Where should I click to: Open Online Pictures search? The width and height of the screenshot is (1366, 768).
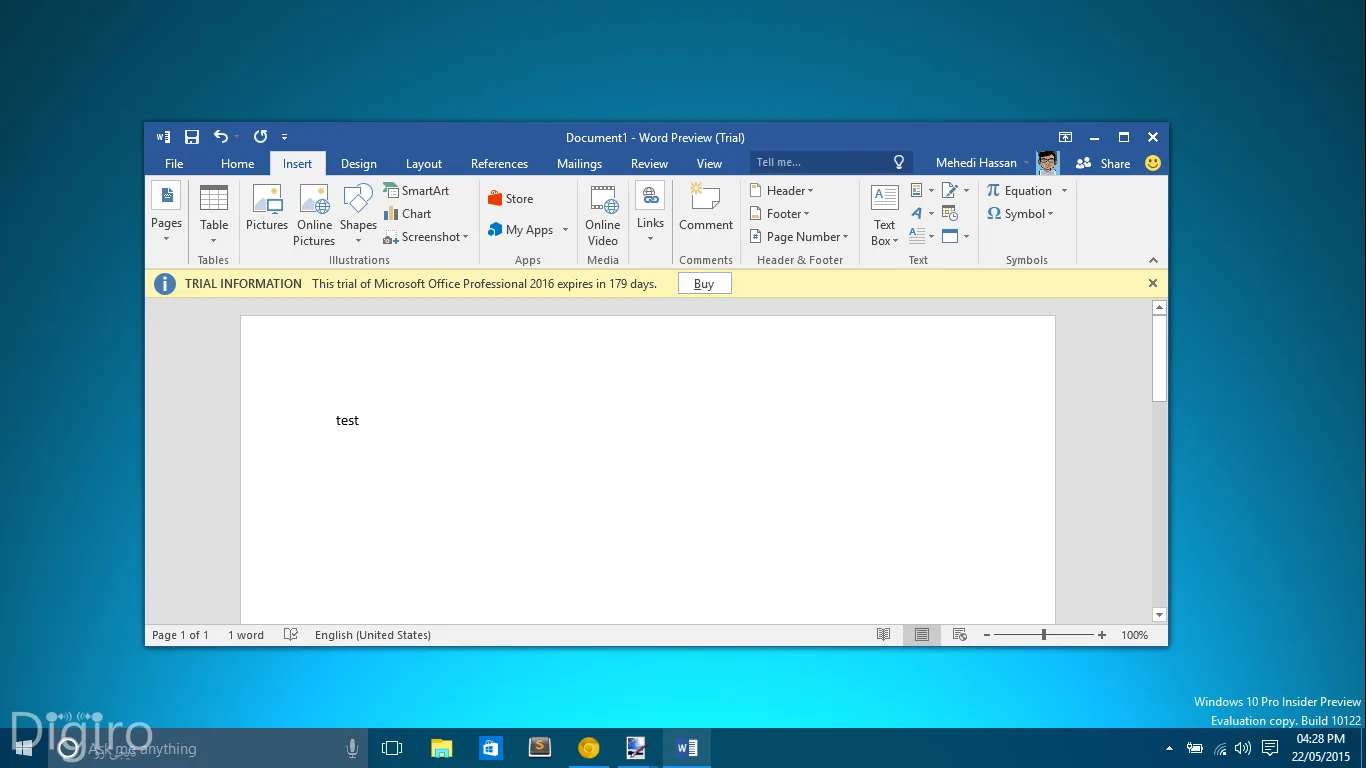(314, 215)
